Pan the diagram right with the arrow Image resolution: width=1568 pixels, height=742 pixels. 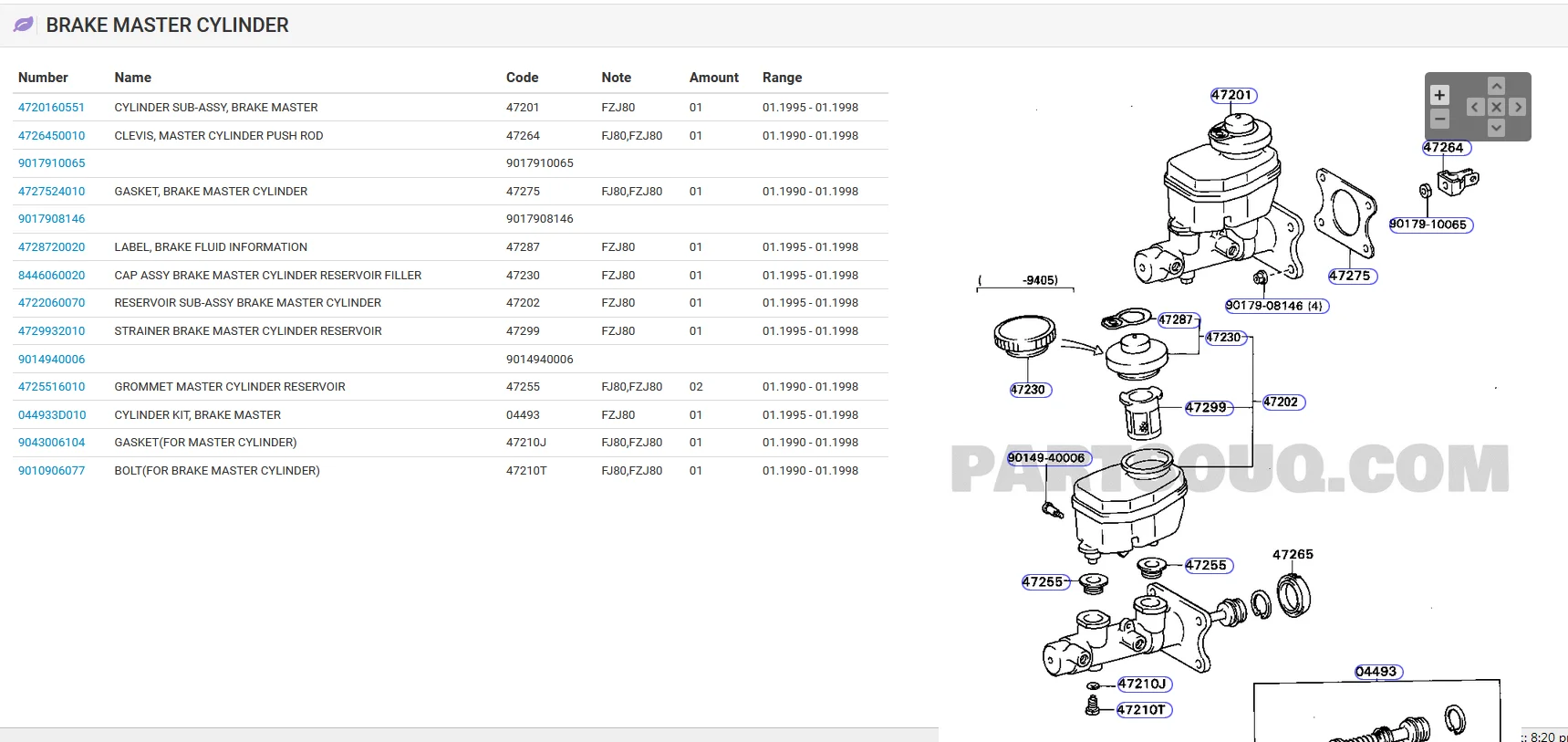1518,107
